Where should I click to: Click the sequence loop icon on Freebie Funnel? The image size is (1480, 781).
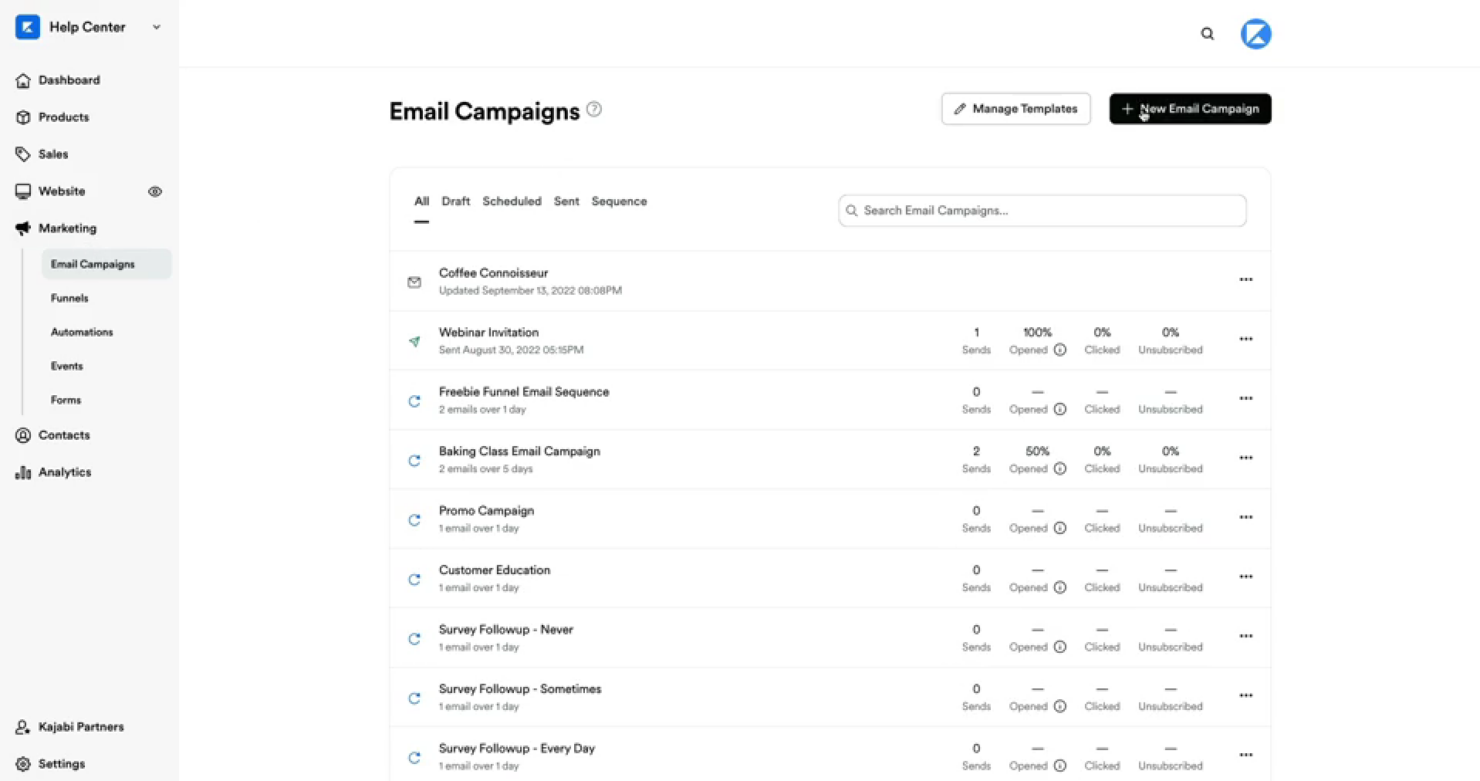pyautogui.click(x=414, y=401)
